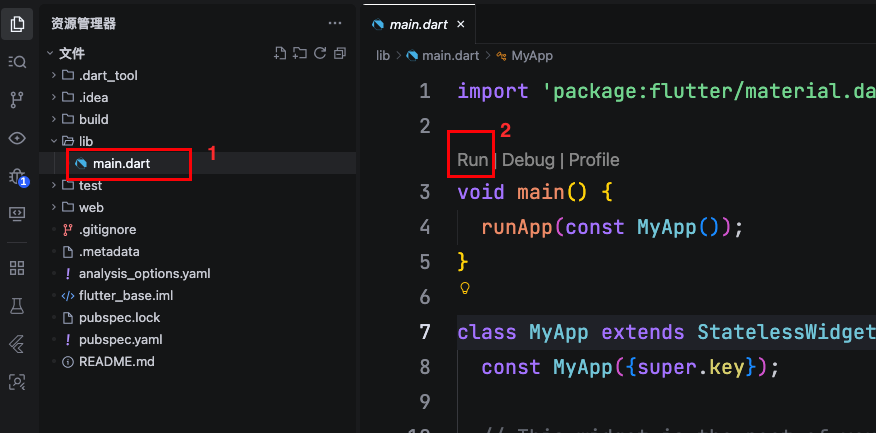Open the Source Control view
876x433 pixels.
pos(17,100)
